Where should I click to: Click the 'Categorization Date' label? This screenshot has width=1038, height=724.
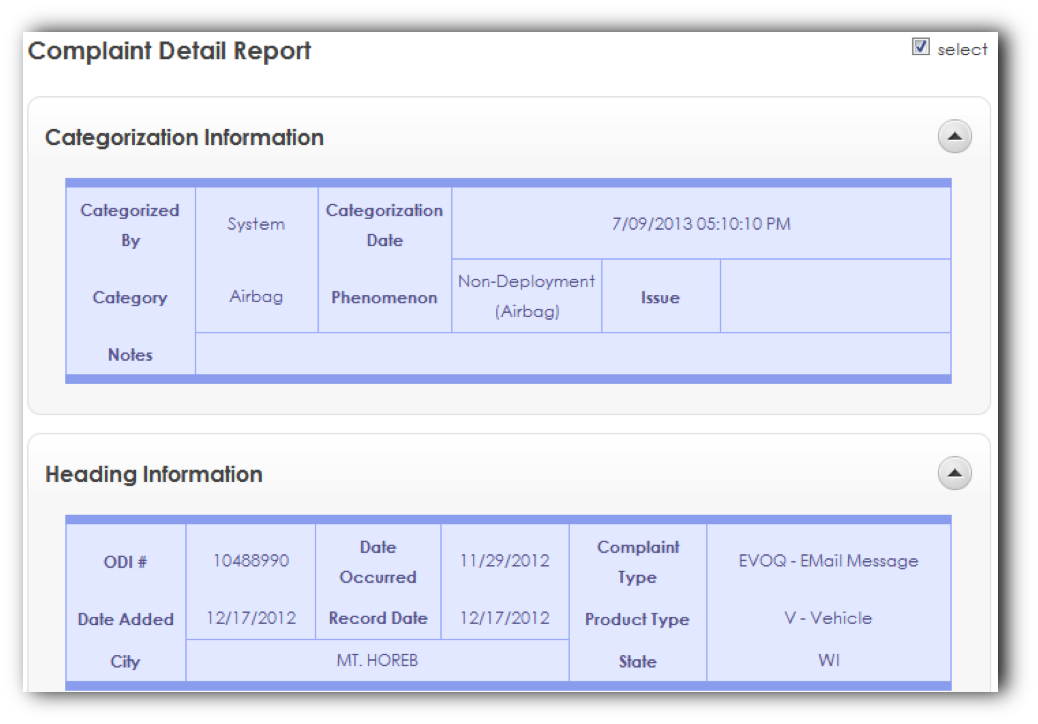pos(384,225)
